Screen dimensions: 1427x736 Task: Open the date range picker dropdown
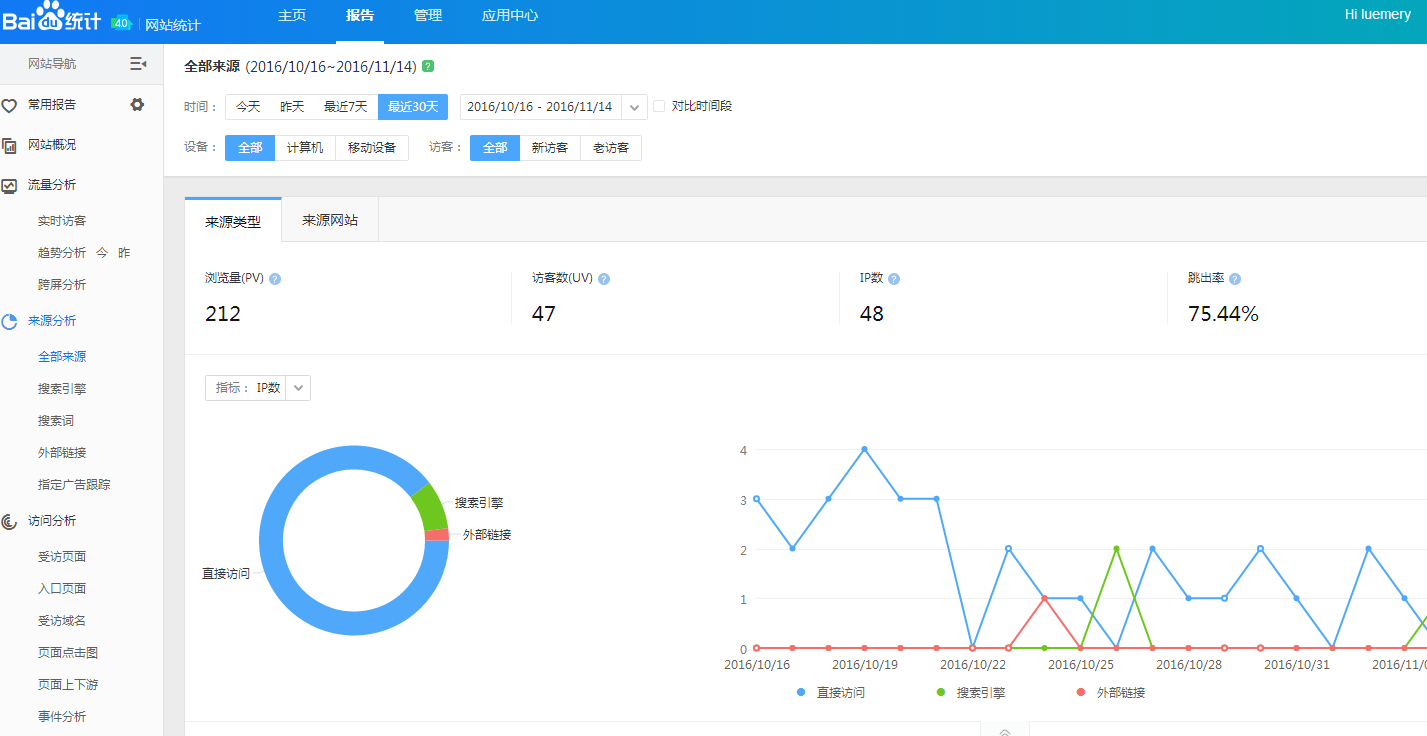pyautogui.click(x=633, y=105)
